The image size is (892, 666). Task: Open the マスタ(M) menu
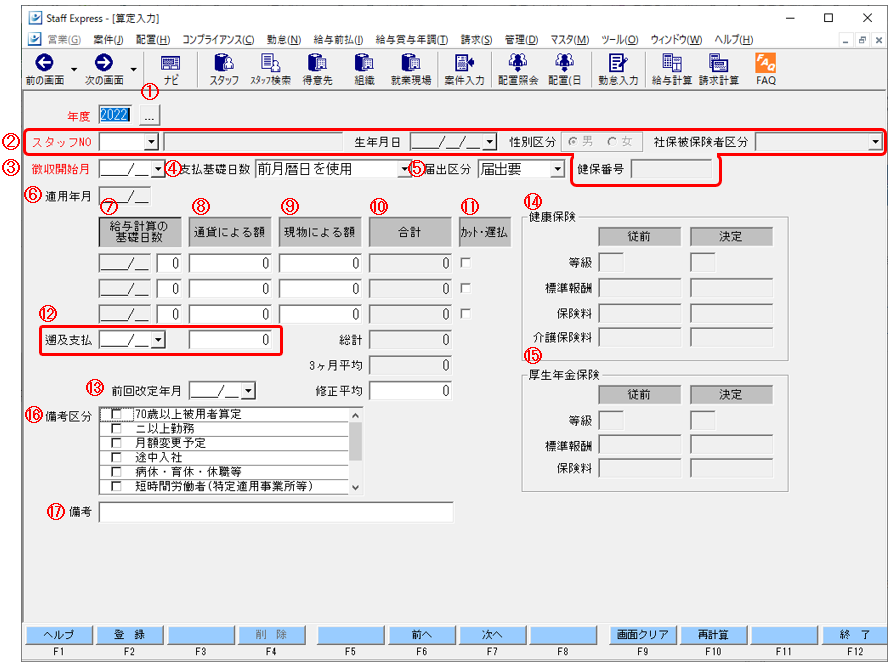[569, 40]
